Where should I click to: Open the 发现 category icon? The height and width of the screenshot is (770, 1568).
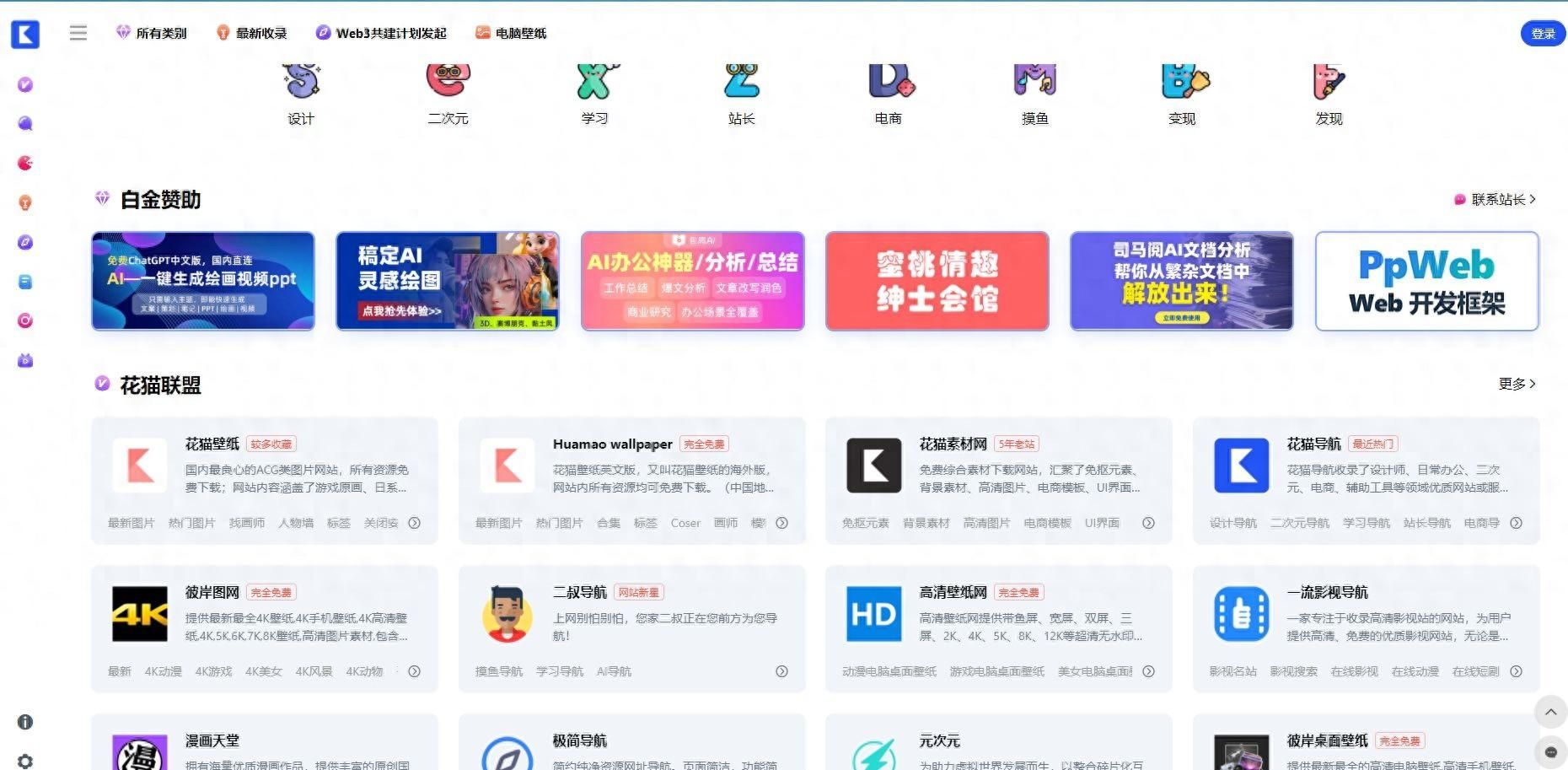[x=1329, y=81]
